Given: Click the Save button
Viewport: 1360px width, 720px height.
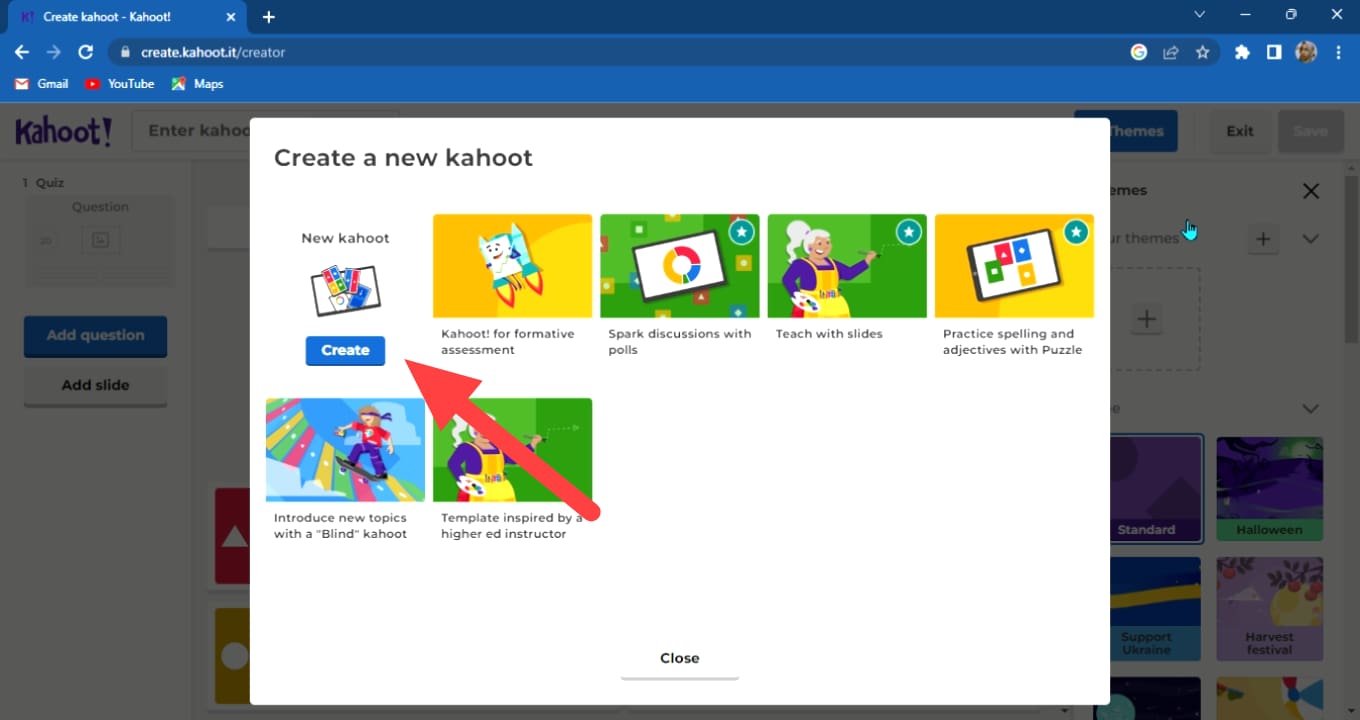Looking at the screenshot, I should (x=1310, y=131).
